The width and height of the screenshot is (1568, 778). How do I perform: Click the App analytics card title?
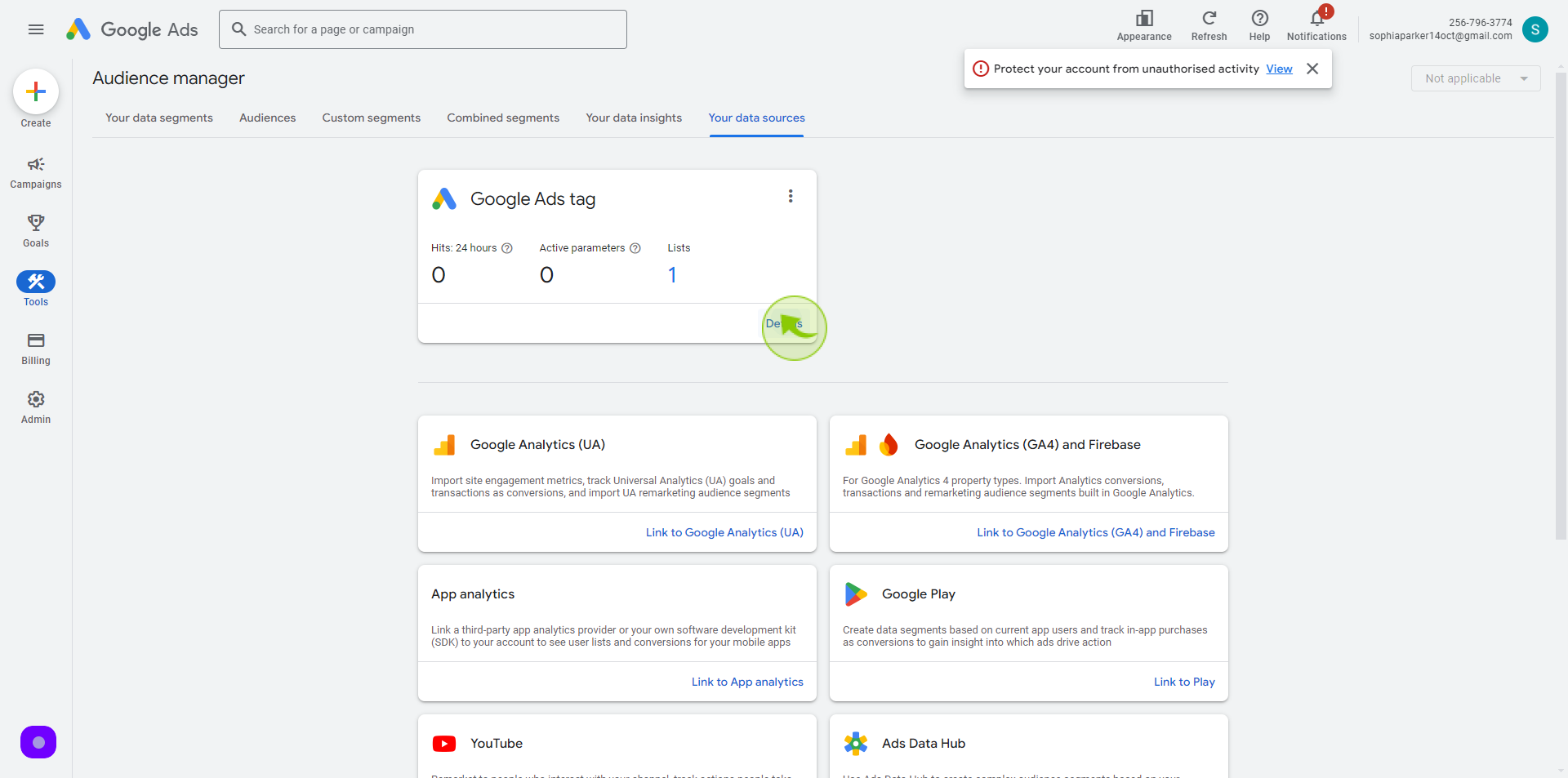tap(473, 594)
